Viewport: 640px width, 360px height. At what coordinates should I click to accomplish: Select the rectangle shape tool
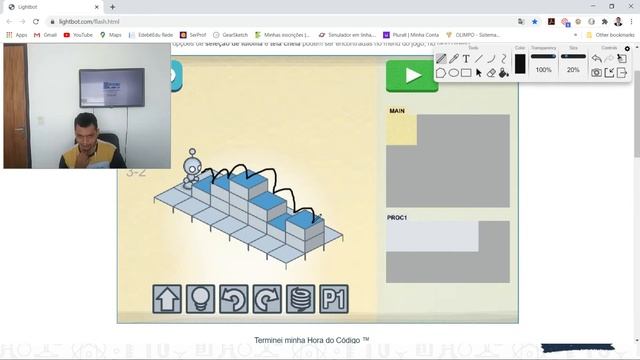466,73
